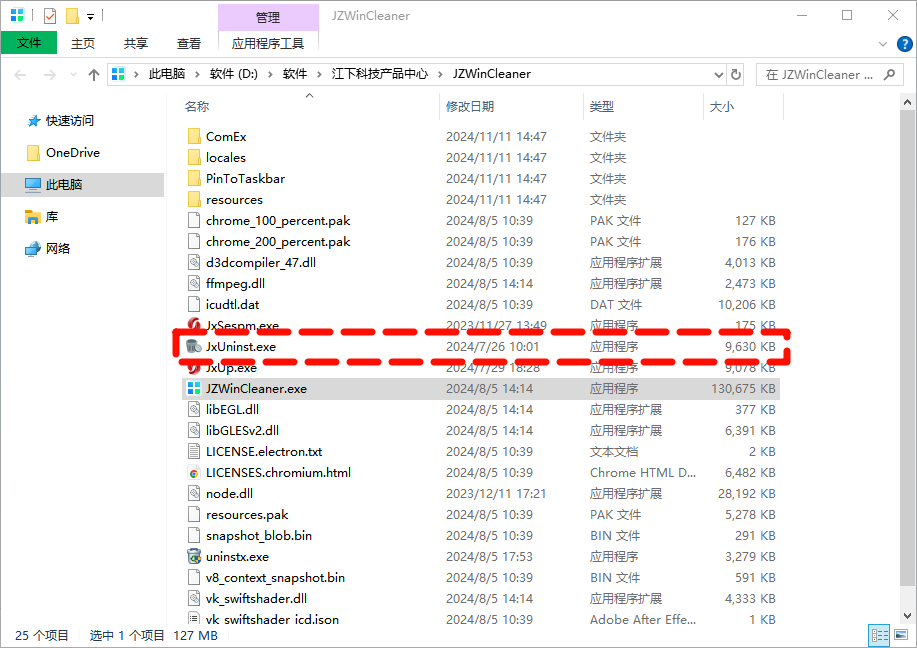Select the LICENSE.electron.txt document icon

194,452
